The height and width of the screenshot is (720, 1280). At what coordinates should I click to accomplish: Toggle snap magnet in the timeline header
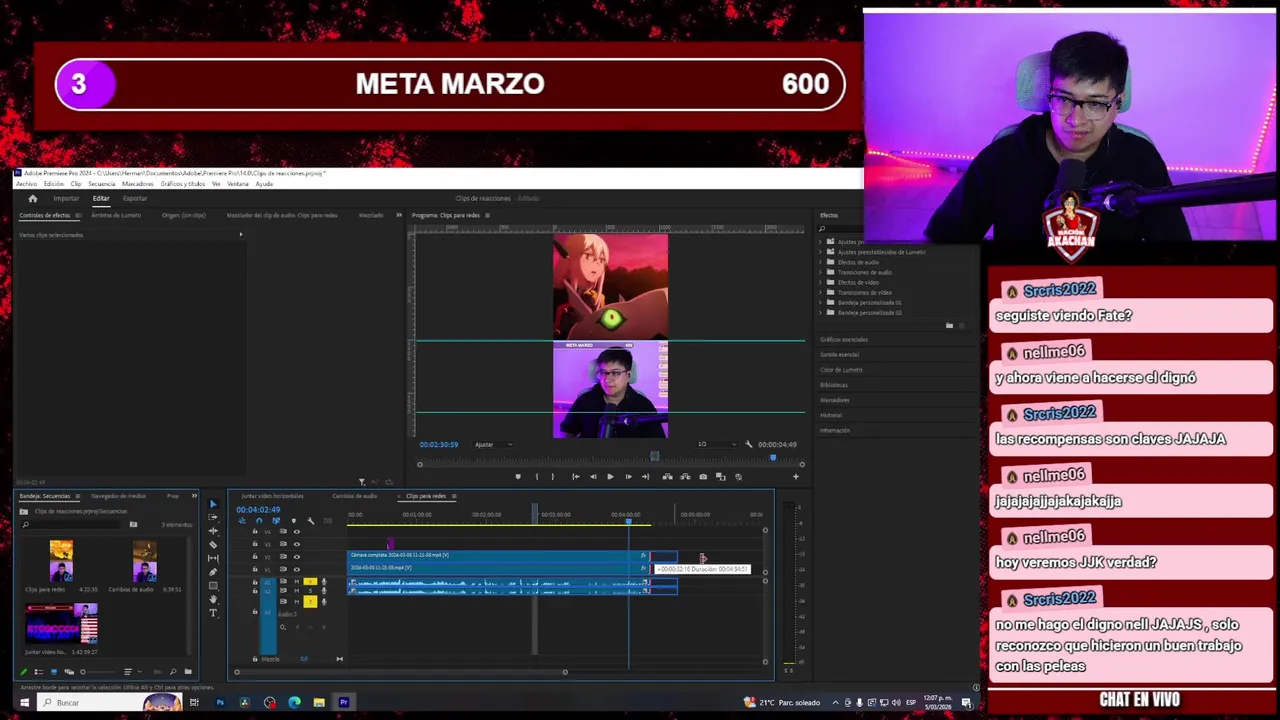pos(259,521)
